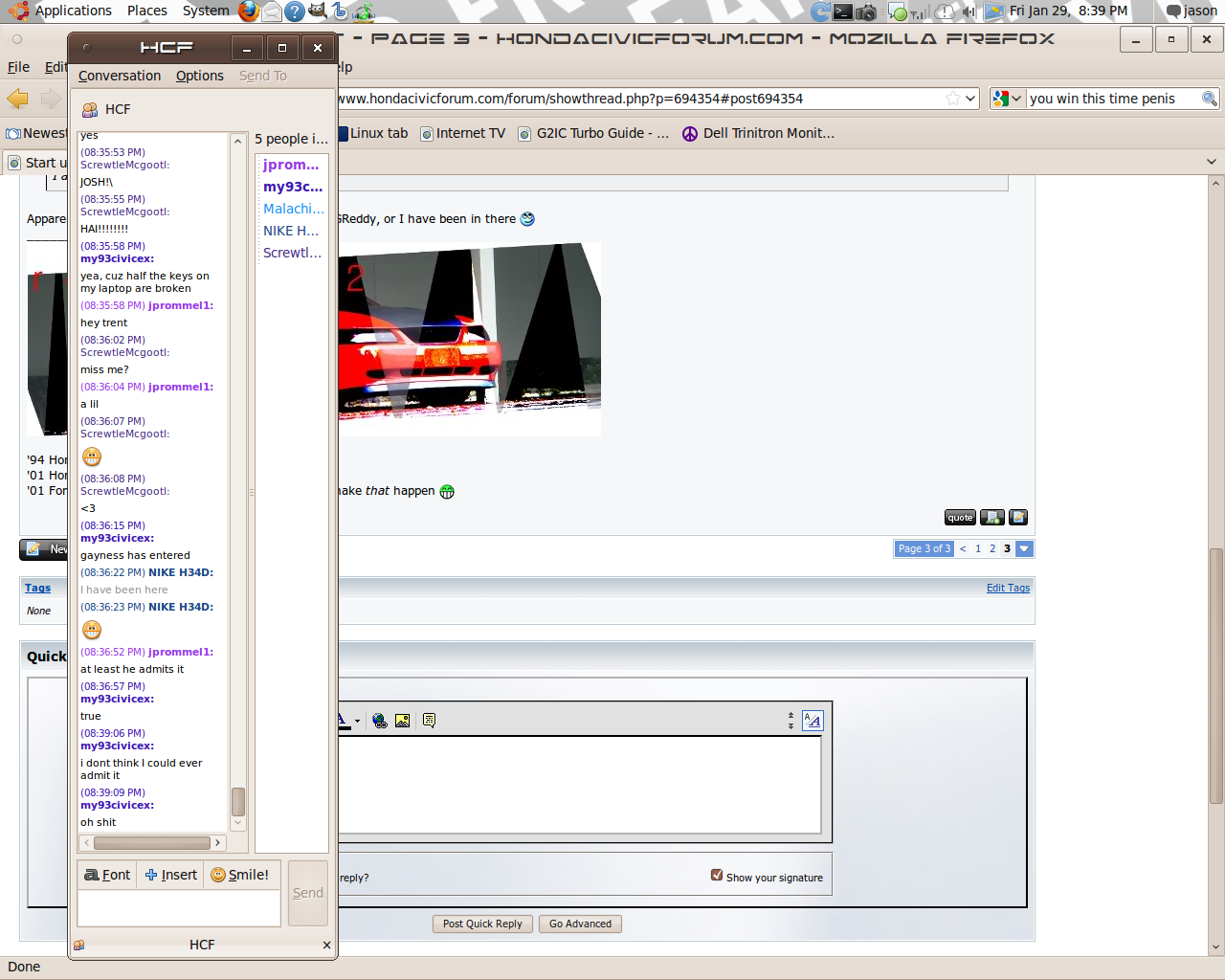This screenshot has width=1225, height=980.
Task: Click the HCF chat room icon
Action: point(90,109)
